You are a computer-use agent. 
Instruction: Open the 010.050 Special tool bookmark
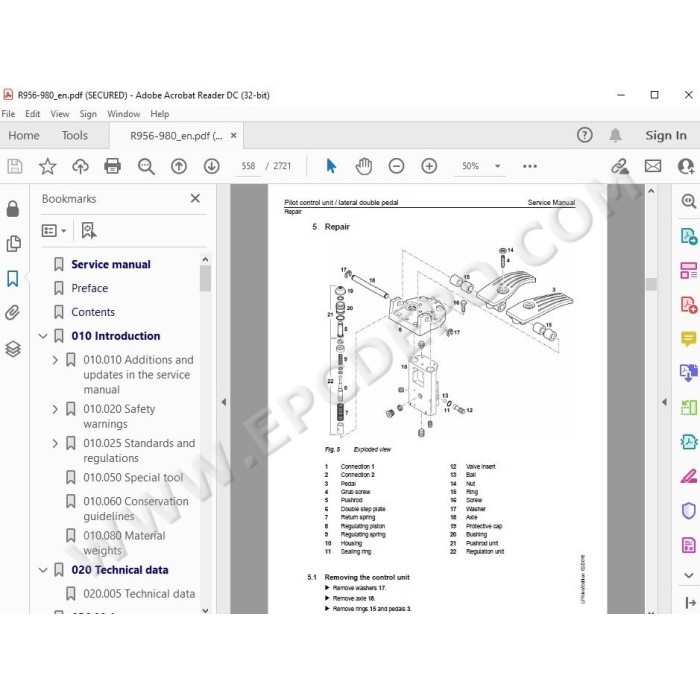133,478
